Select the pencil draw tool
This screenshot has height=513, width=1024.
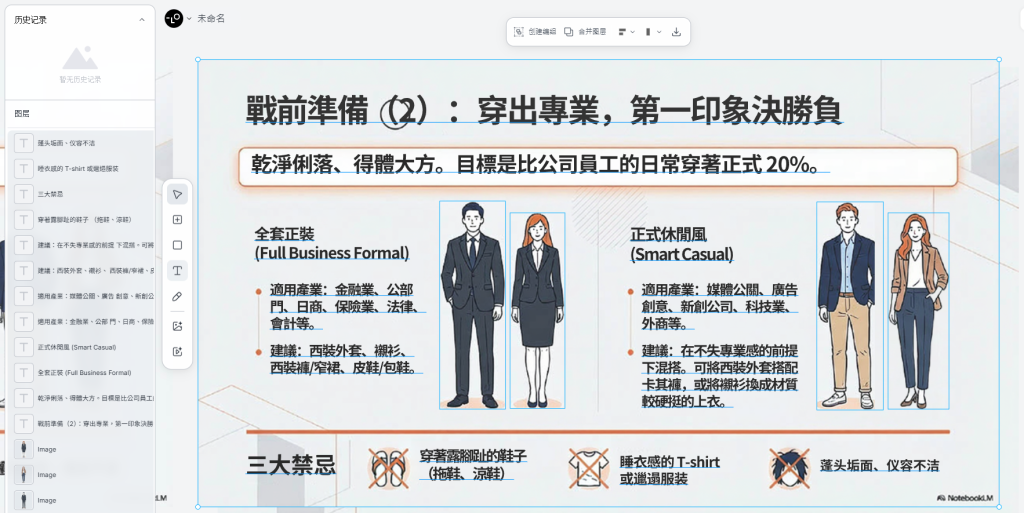pos(177,296)
